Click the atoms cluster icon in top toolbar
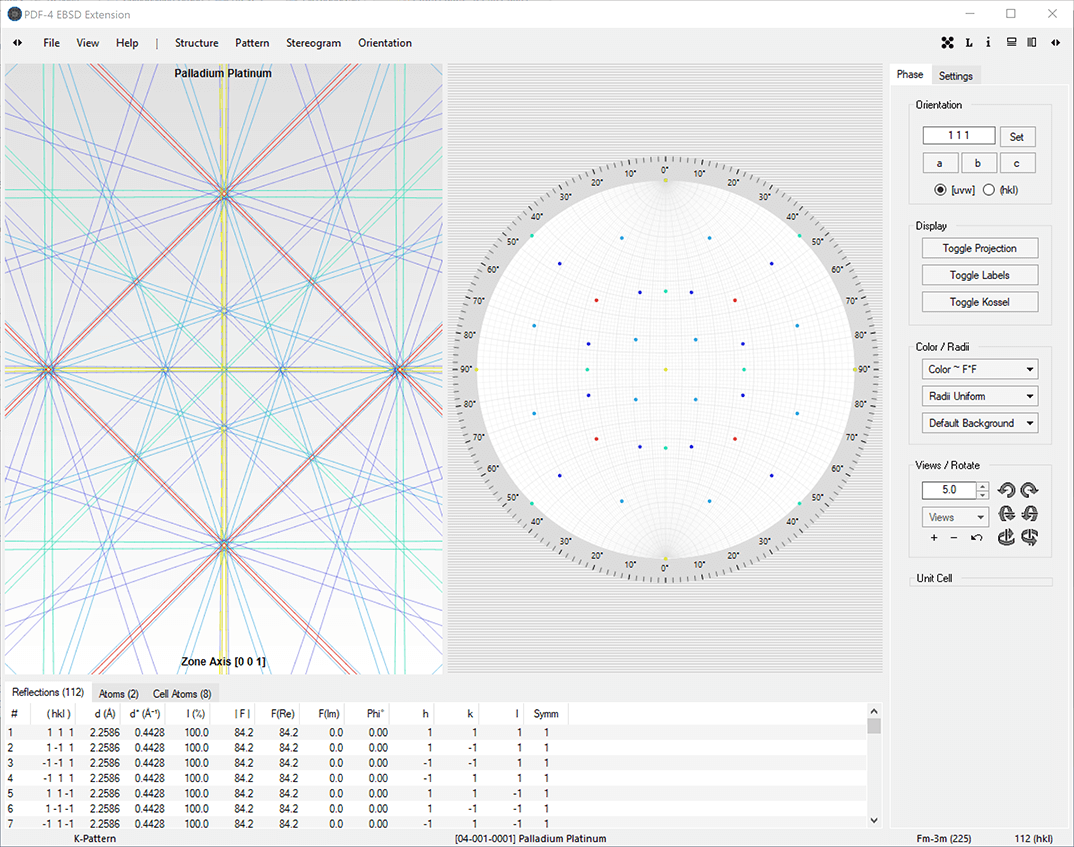 (x=947, y=42)
